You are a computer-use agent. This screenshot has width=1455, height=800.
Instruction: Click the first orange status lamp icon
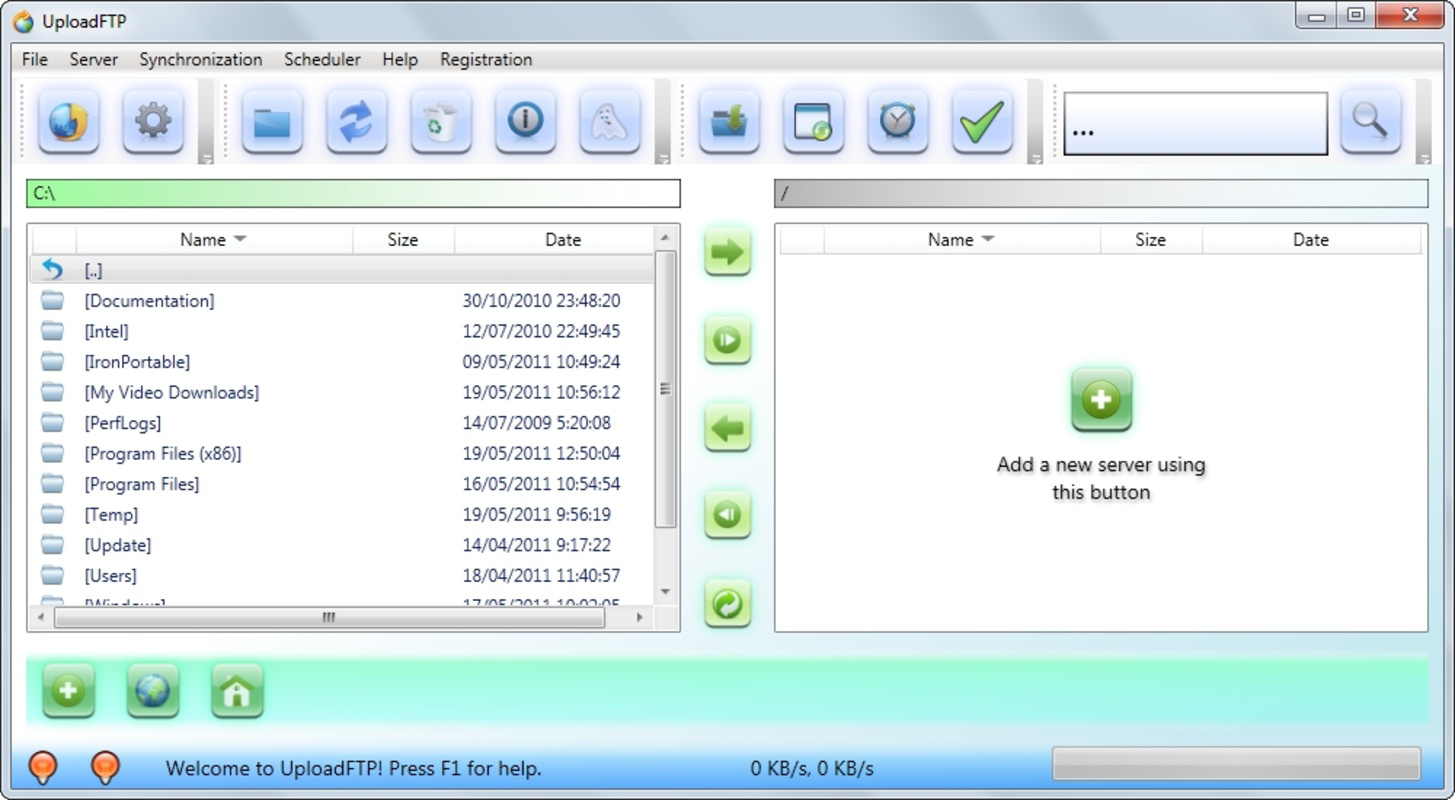coord(42,767)
